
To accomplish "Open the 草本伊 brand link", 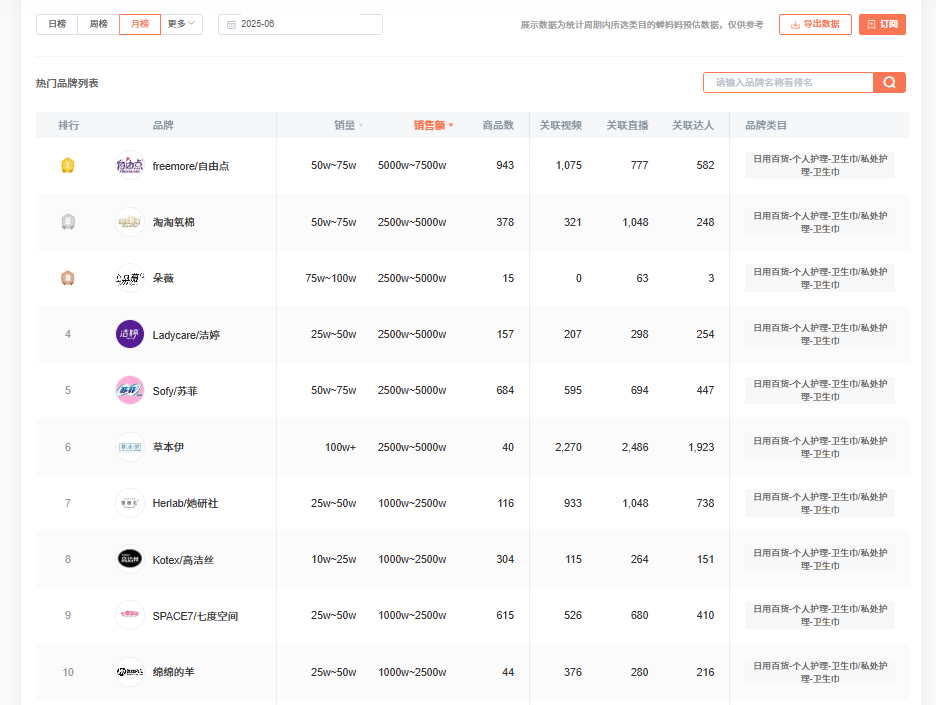I will 168,447.
